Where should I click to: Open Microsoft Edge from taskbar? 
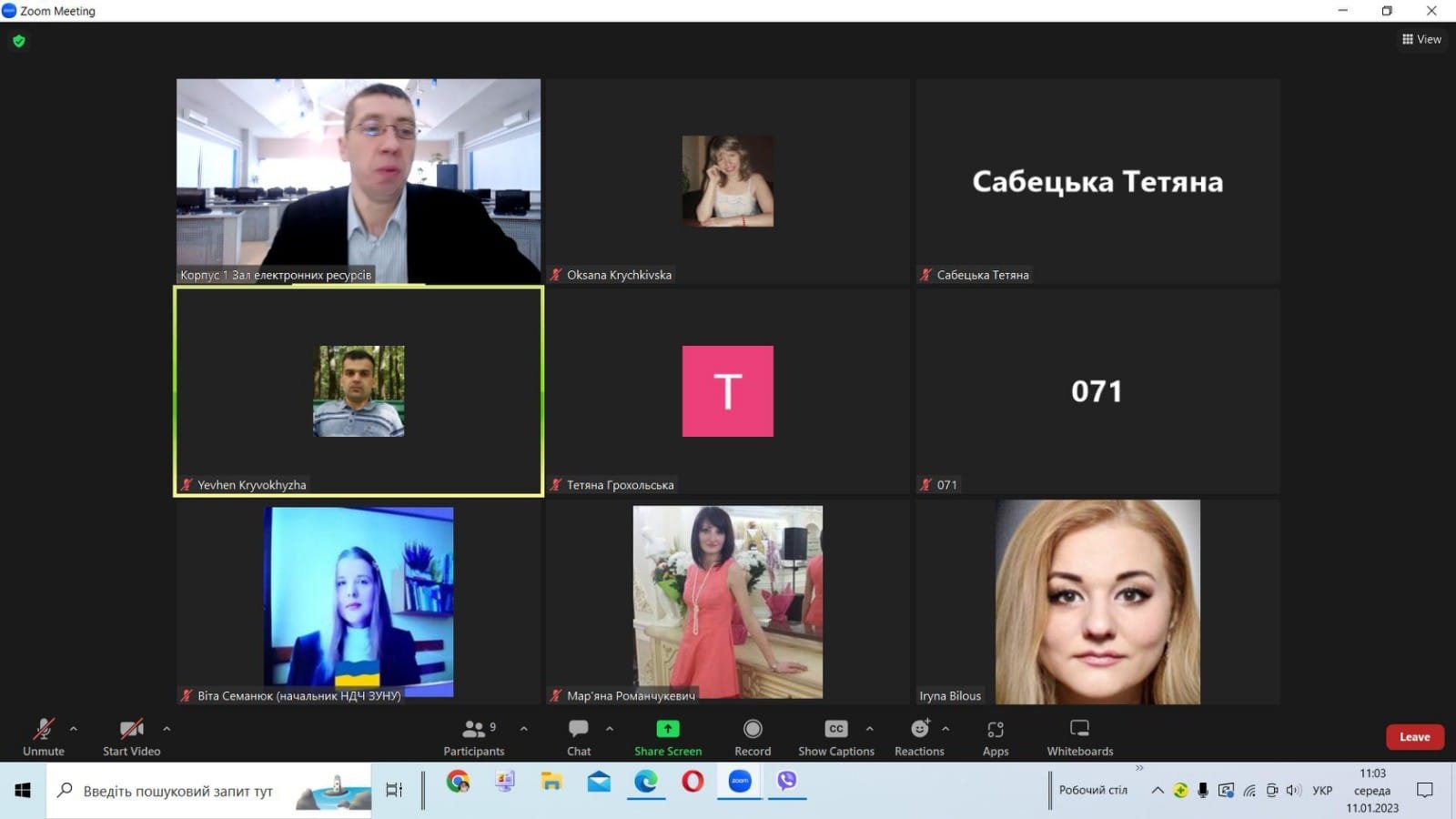coord(646,782)
